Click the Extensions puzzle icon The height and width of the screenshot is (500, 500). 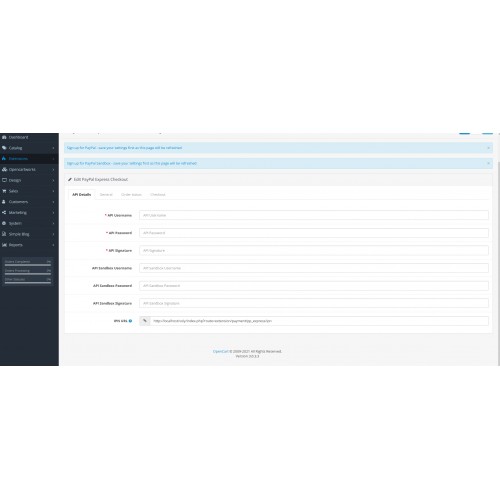pyautogui.click(x=4, y=159)
